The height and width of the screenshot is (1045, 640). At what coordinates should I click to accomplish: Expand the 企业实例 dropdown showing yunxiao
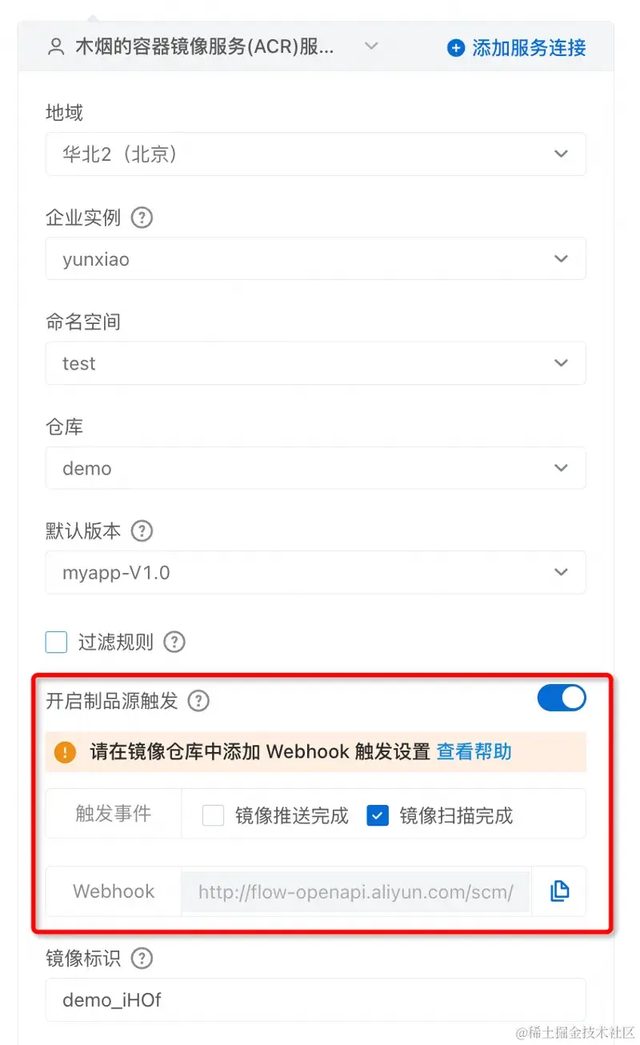315,259
